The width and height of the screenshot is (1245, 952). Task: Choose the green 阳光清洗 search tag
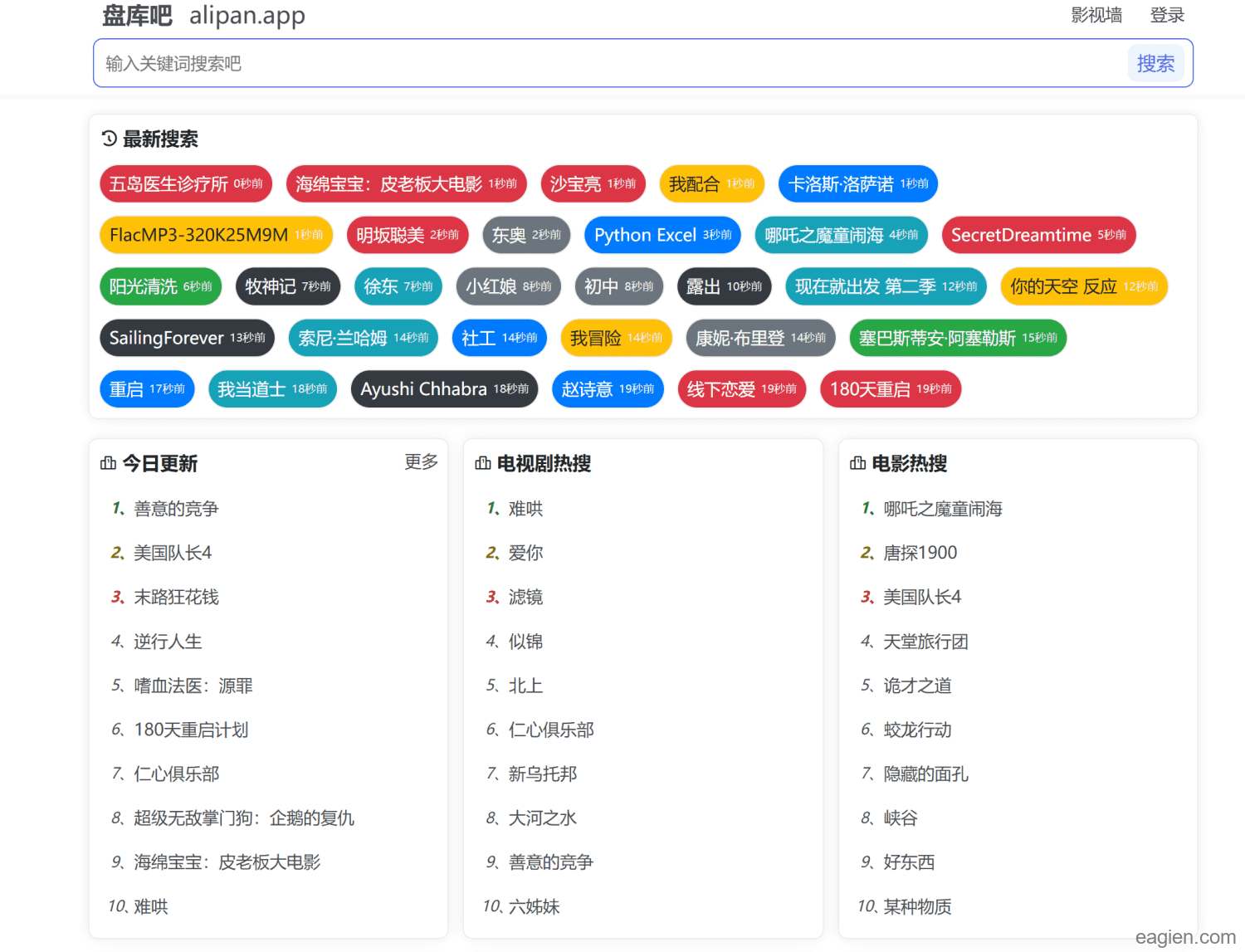160,287
